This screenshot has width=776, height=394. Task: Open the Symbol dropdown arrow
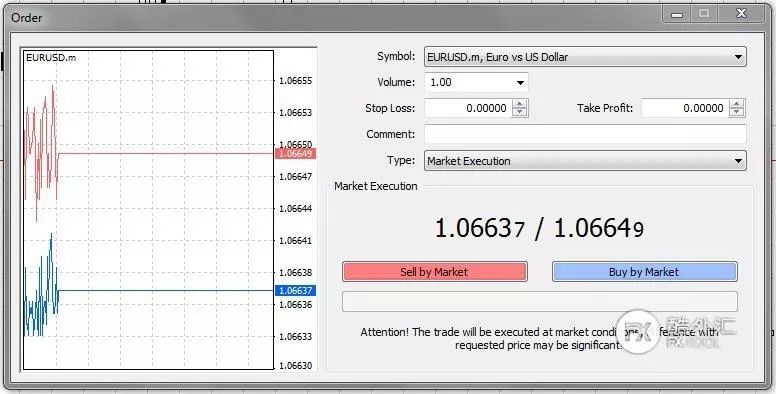[738, 57]
